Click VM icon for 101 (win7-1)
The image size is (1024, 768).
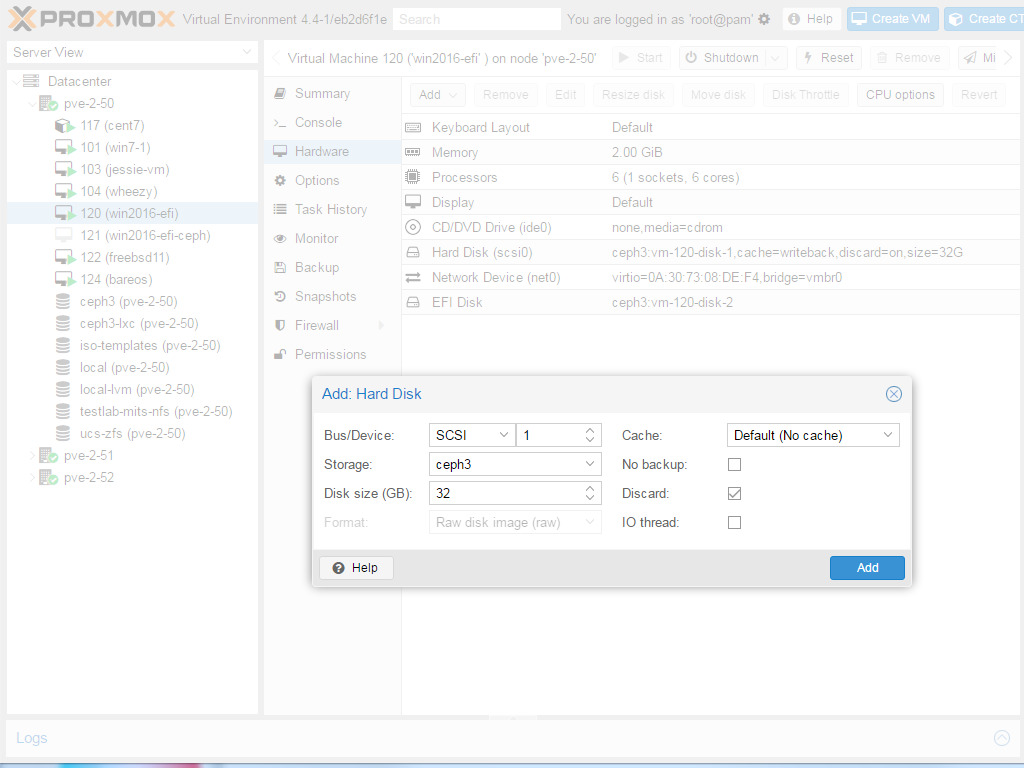[x=65, y=148]
